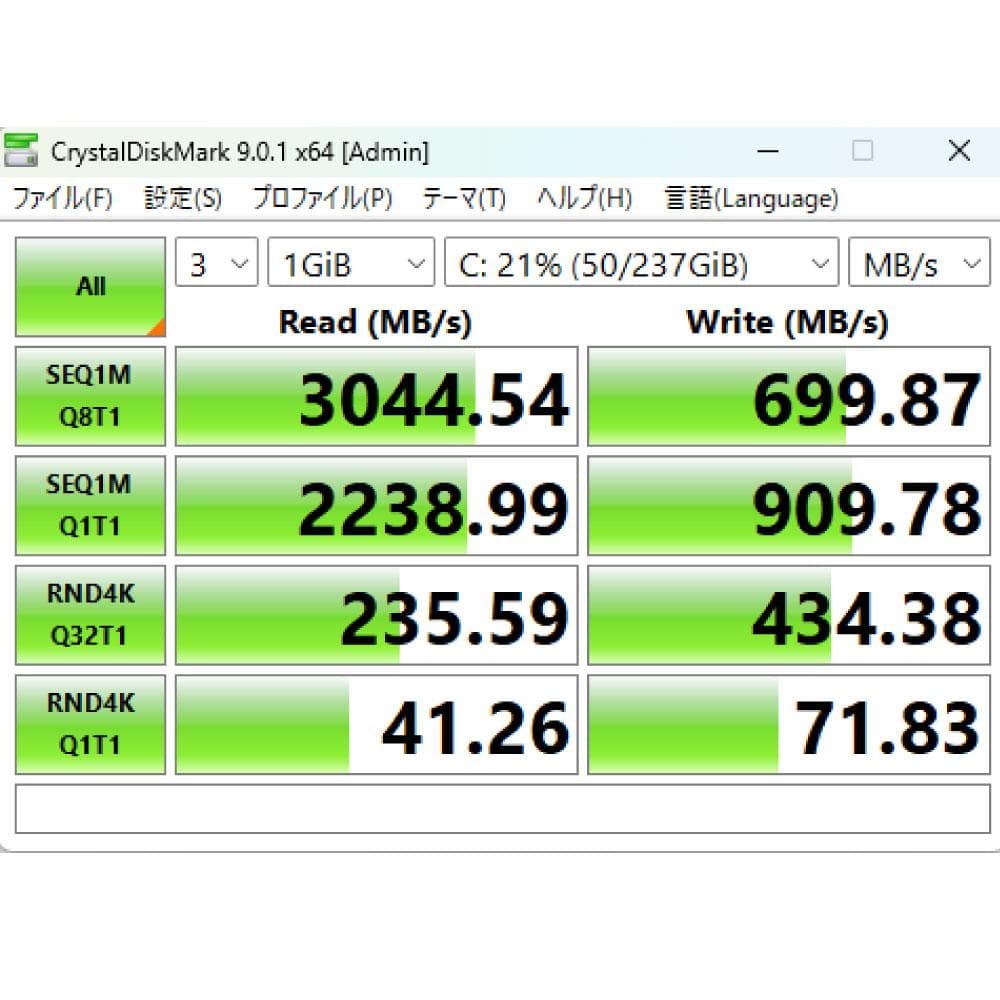Run all benchmarks with All button
The width and height of the screenshot is (1000, 1000).
(90, 286)
